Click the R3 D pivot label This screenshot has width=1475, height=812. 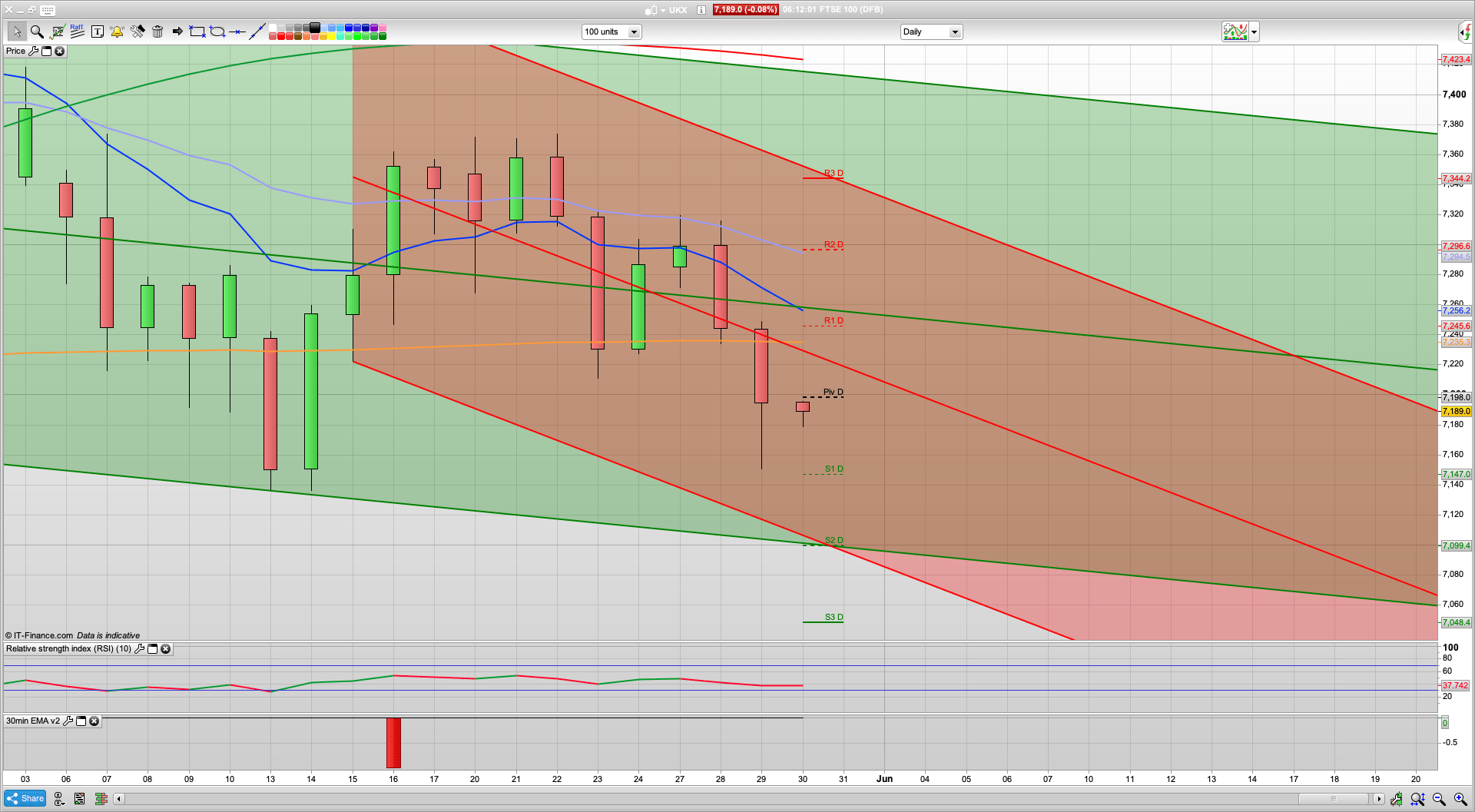click(834, 173)
